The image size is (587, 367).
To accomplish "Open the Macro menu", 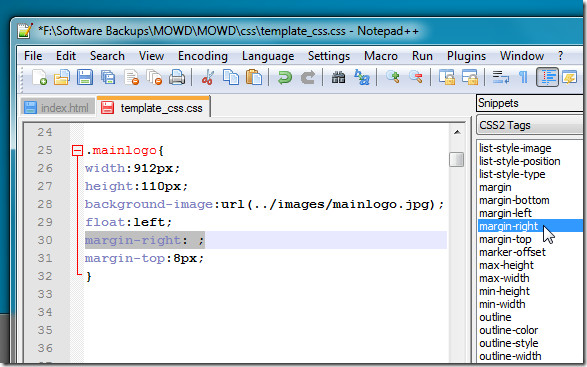I will 381,56.
